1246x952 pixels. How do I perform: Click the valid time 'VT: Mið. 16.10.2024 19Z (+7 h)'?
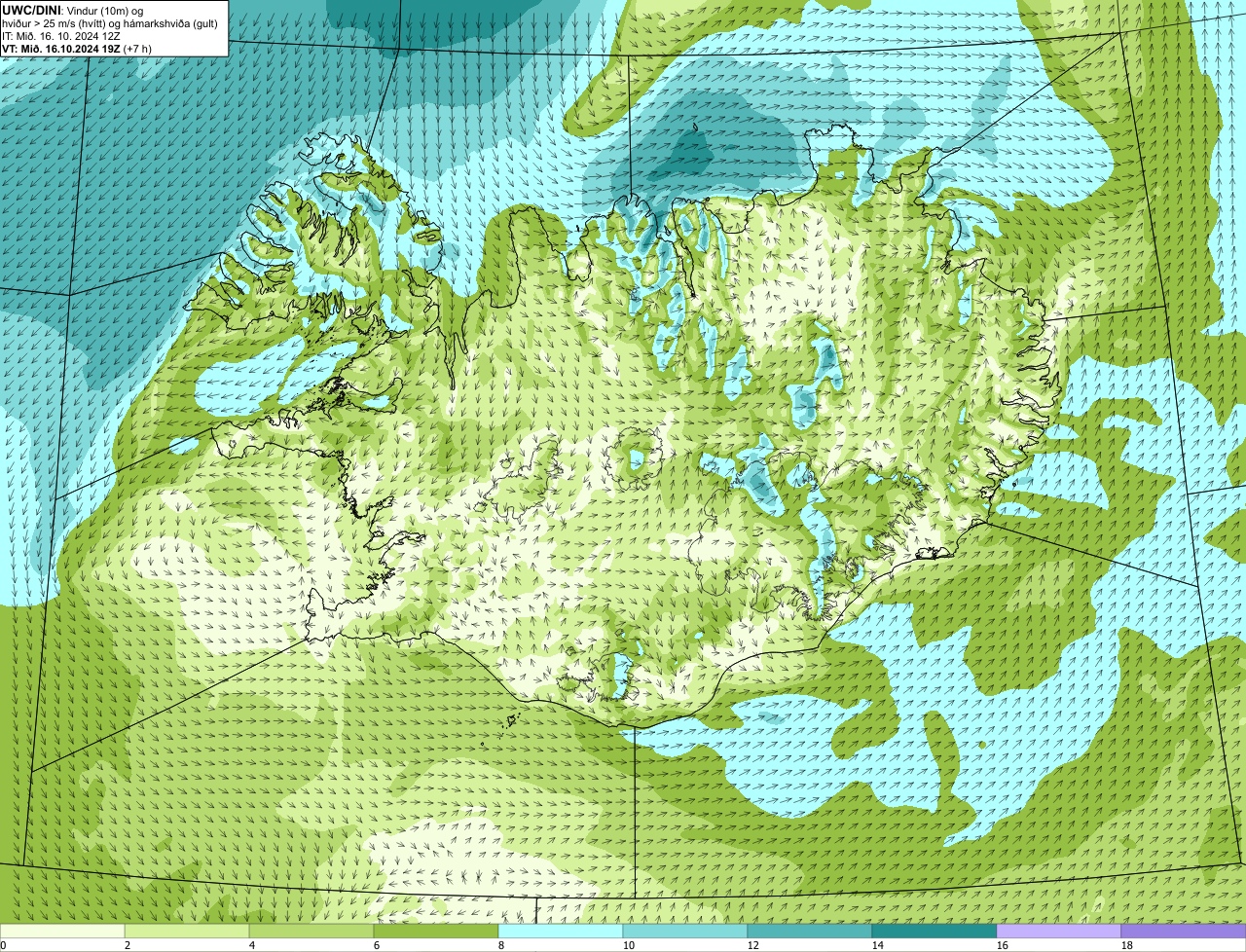pos(77,48)
